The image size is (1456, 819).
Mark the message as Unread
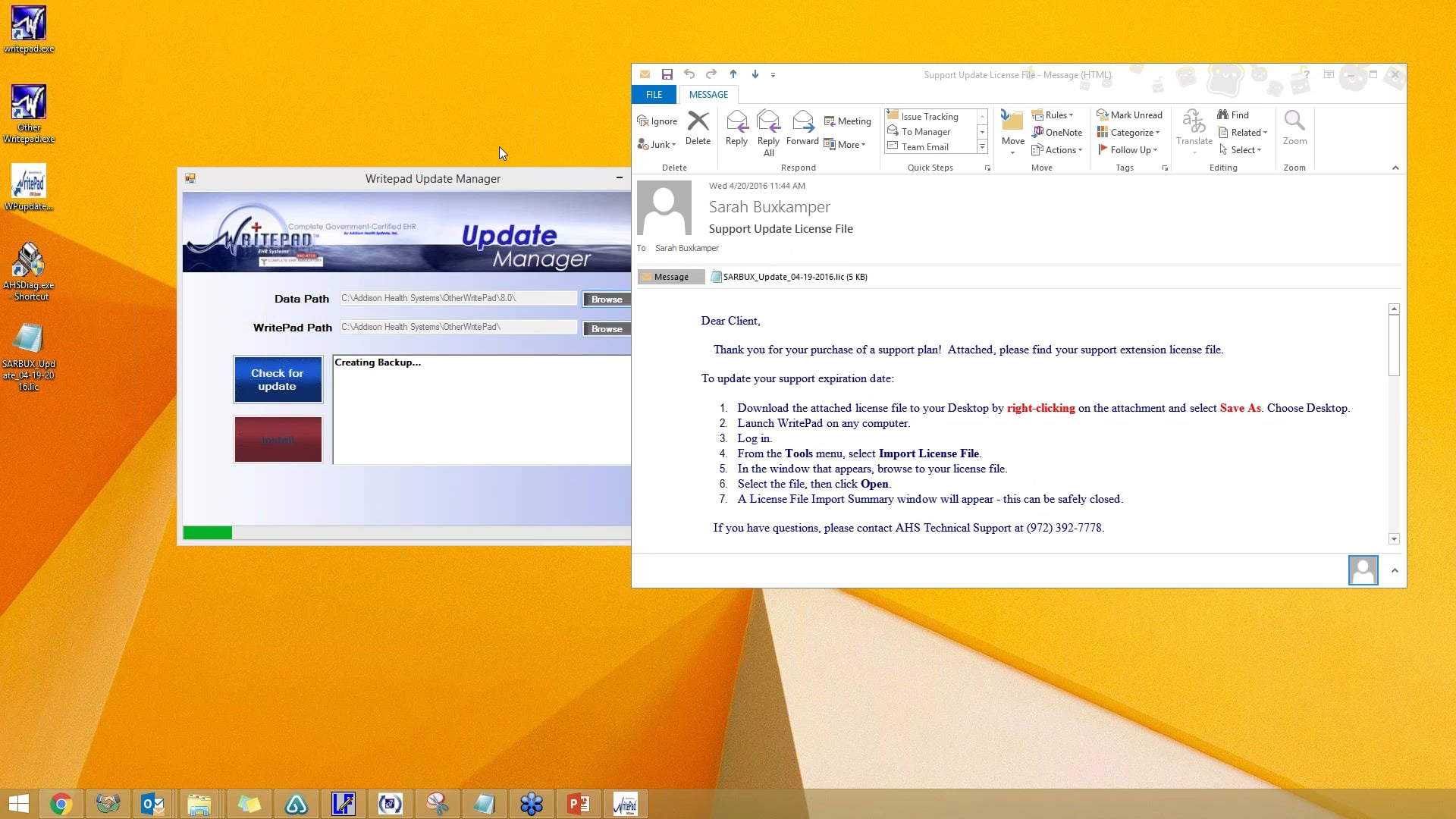[x=1129, y=115]
